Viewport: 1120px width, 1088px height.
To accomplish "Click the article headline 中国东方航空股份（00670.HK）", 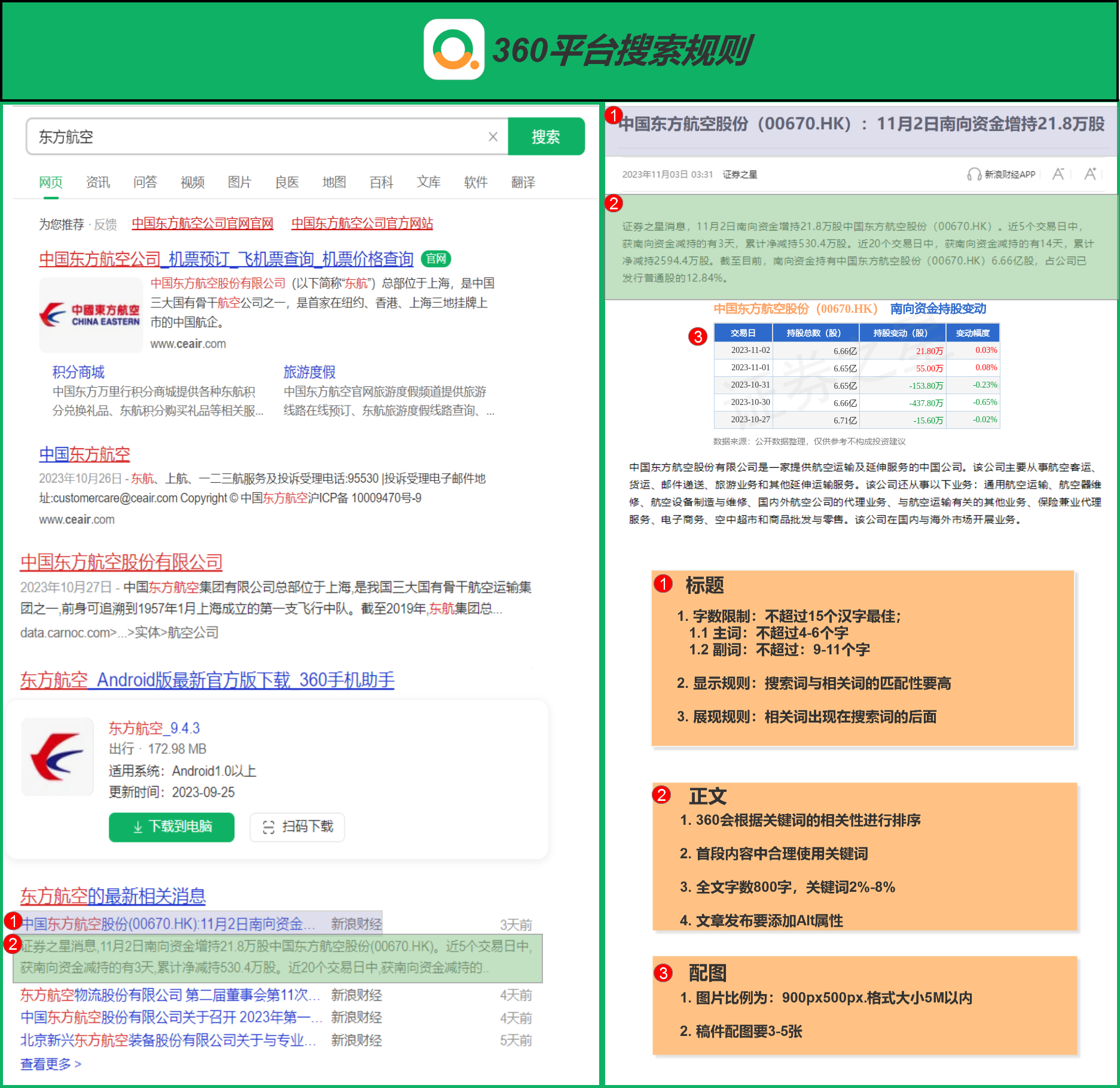I will (862, 124).
